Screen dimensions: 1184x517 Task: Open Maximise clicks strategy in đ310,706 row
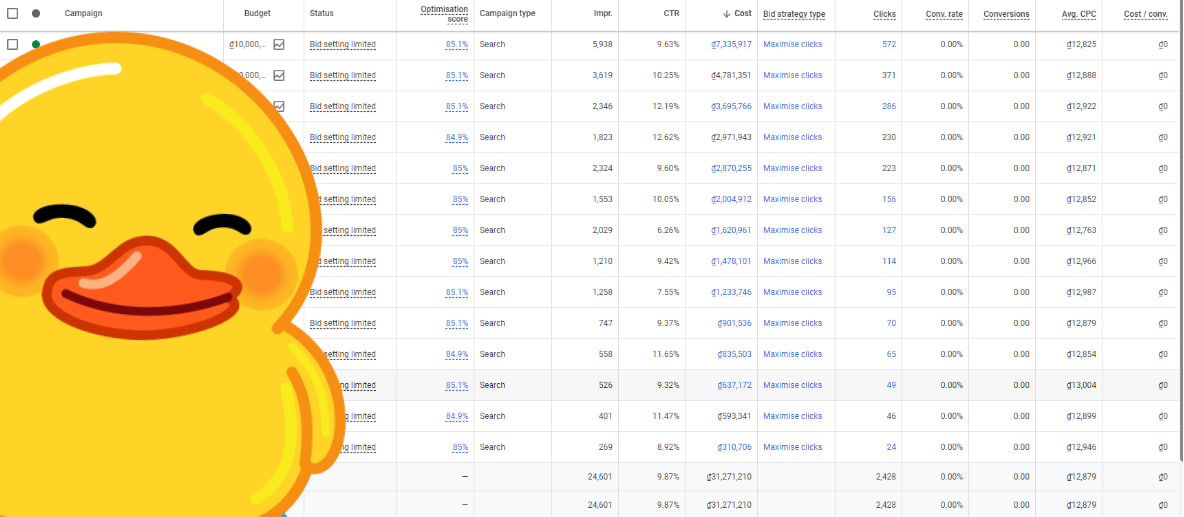pos(792,447)
